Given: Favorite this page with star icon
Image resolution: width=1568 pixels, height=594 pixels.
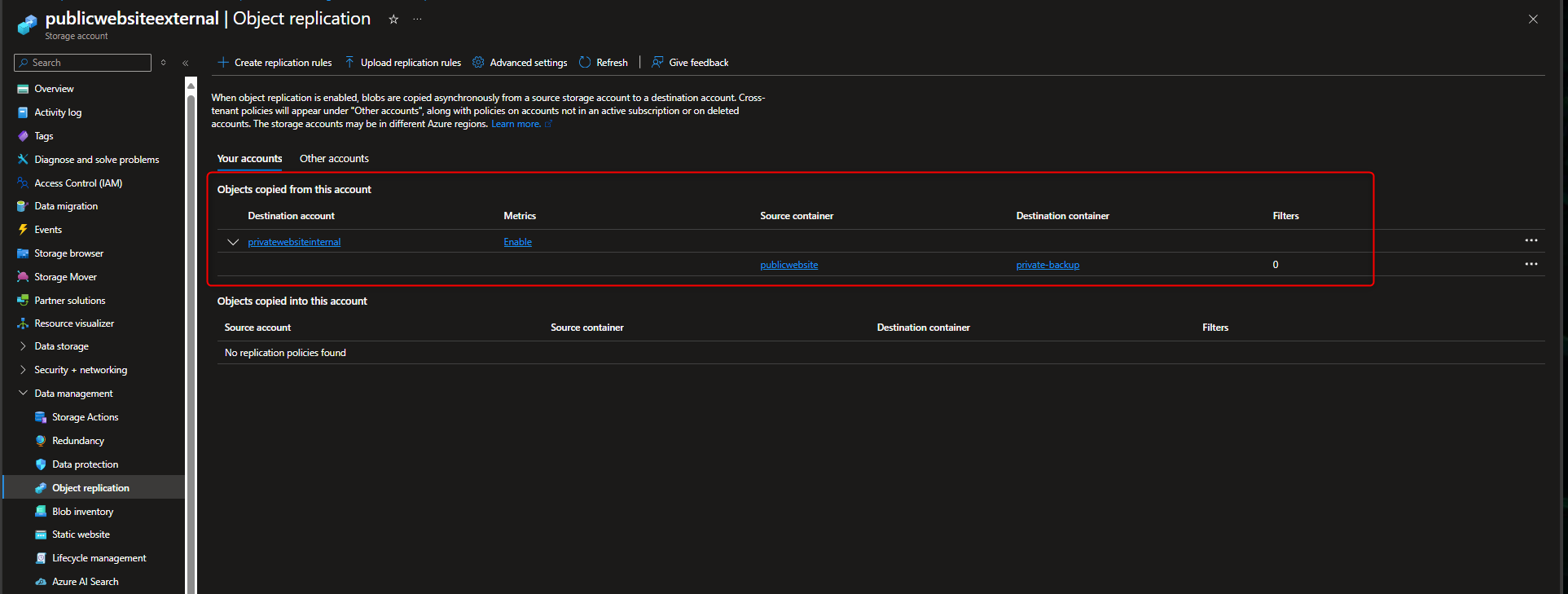Looking at the screenshot, I should (393, 19).
